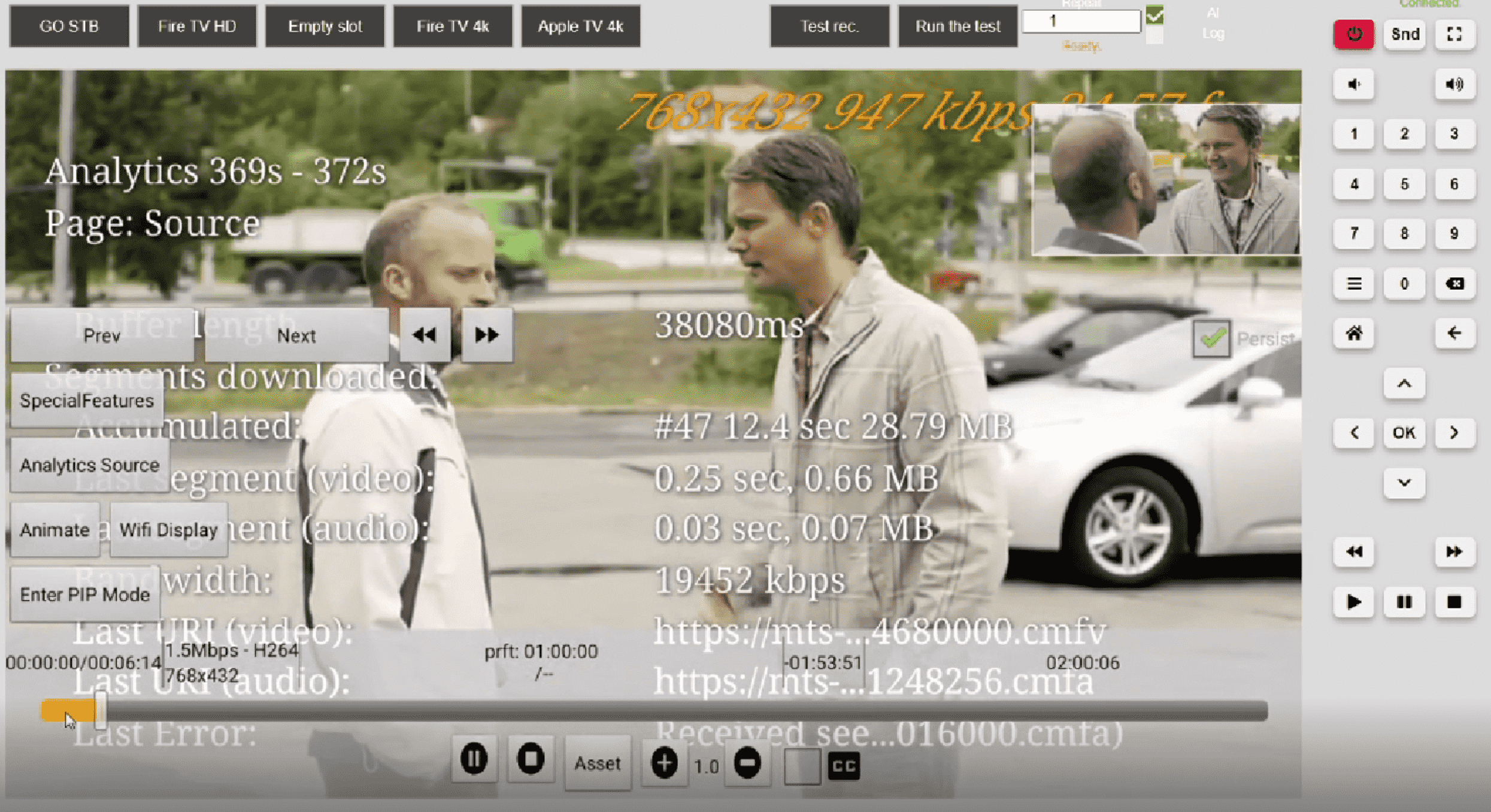The image size is (1491, 812).
Task: Toggle the Persist checkbox
Action: click(1211, 337)
